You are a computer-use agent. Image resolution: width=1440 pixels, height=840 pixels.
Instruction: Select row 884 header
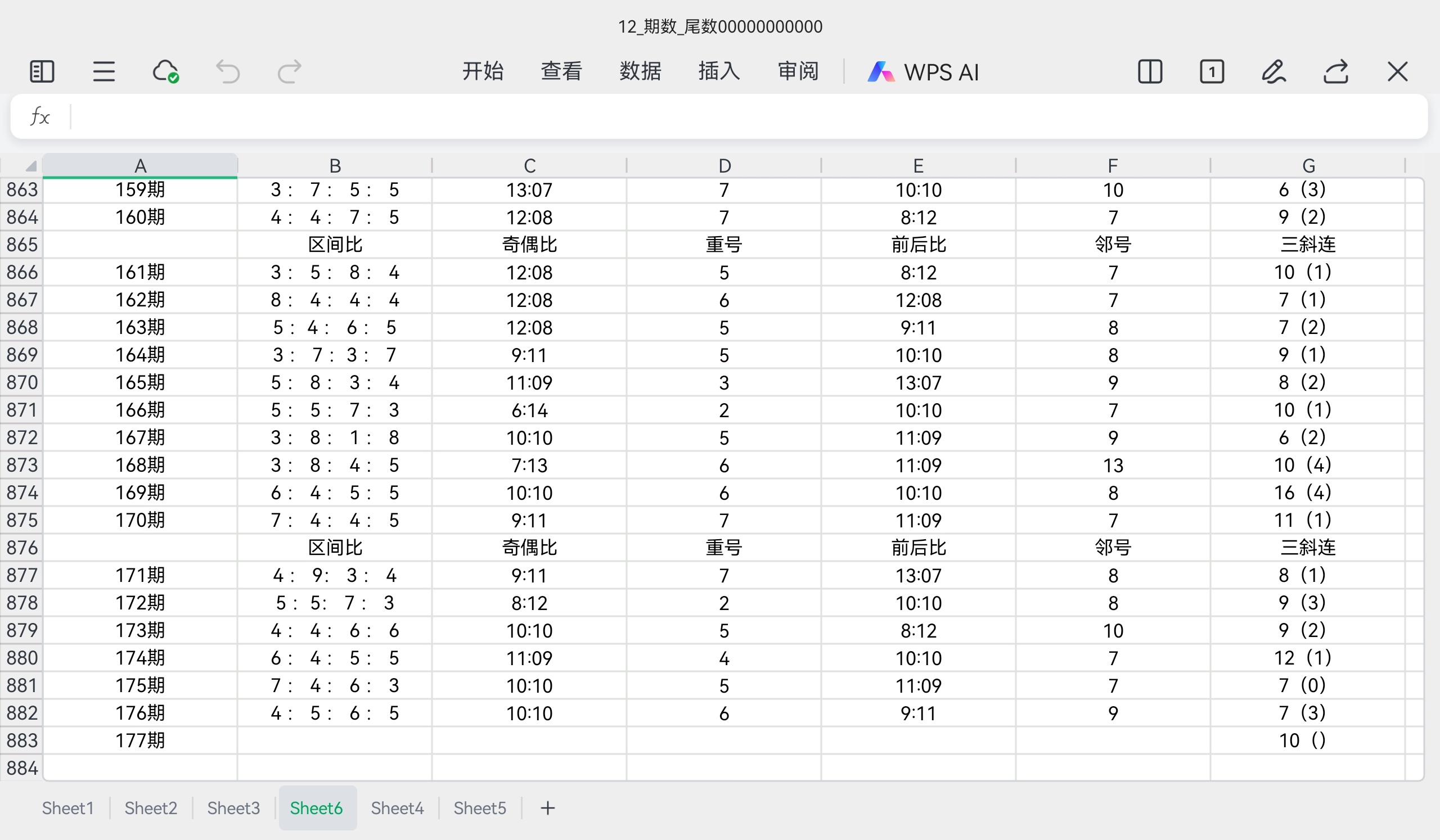[22, 768]
